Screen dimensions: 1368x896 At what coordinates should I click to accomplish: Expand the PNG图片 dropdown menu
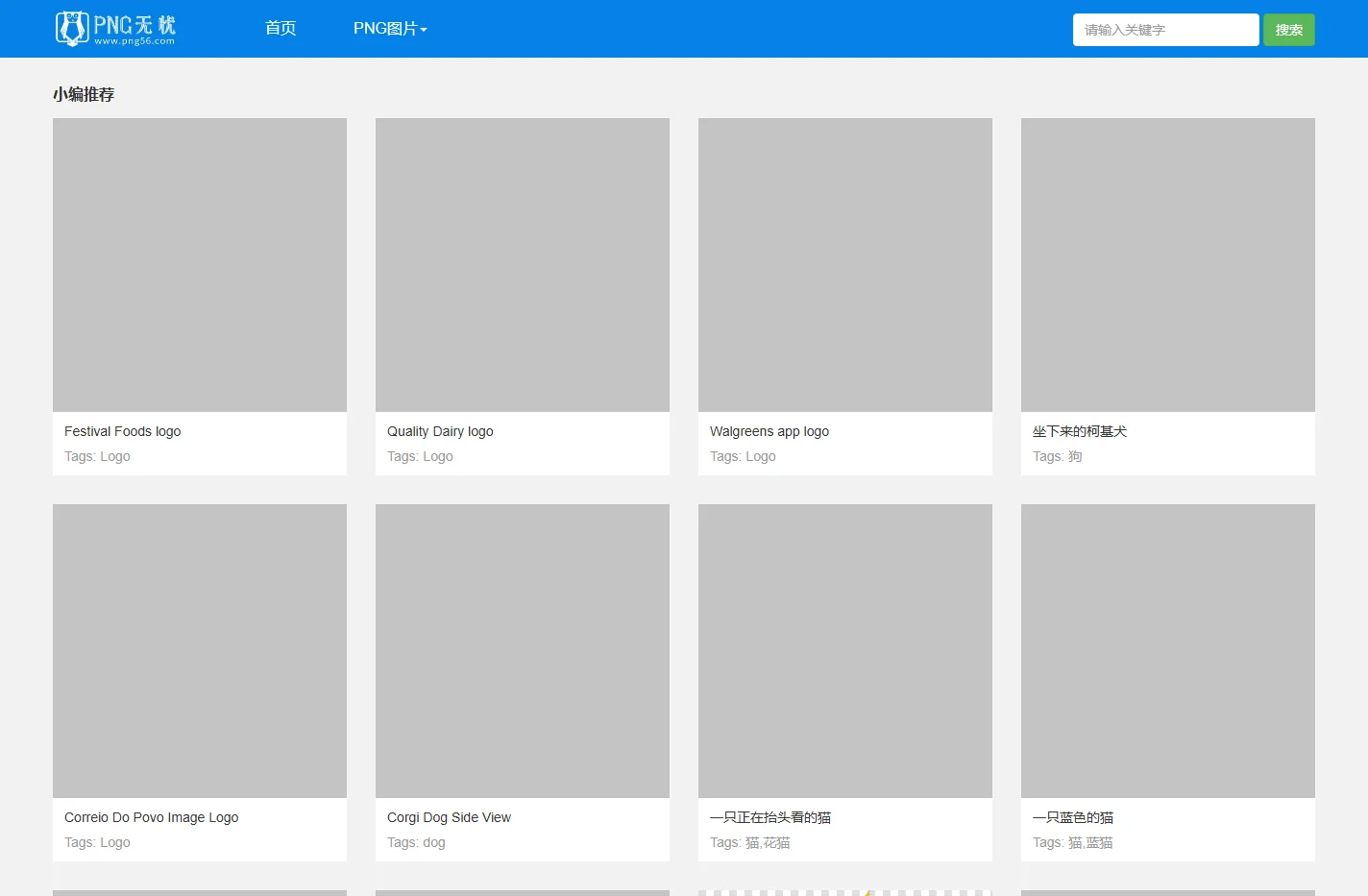[x=390, y=29]
